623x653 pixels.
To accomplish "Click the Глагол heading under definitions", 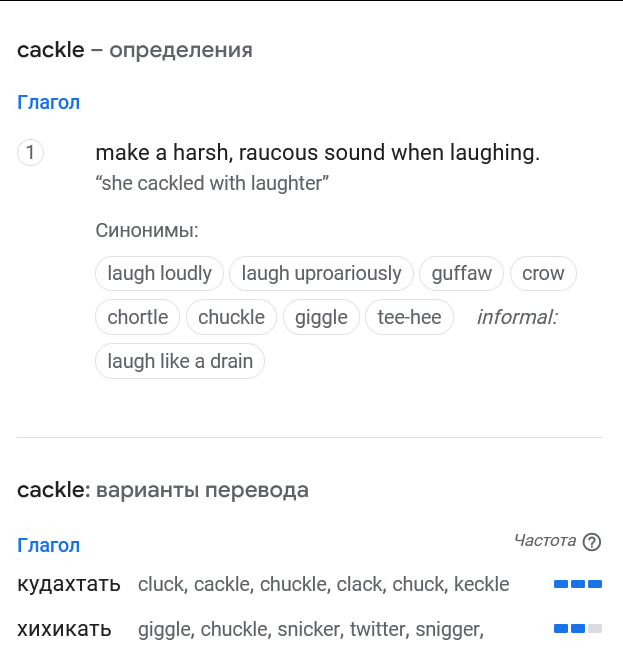I will point(48,102).
